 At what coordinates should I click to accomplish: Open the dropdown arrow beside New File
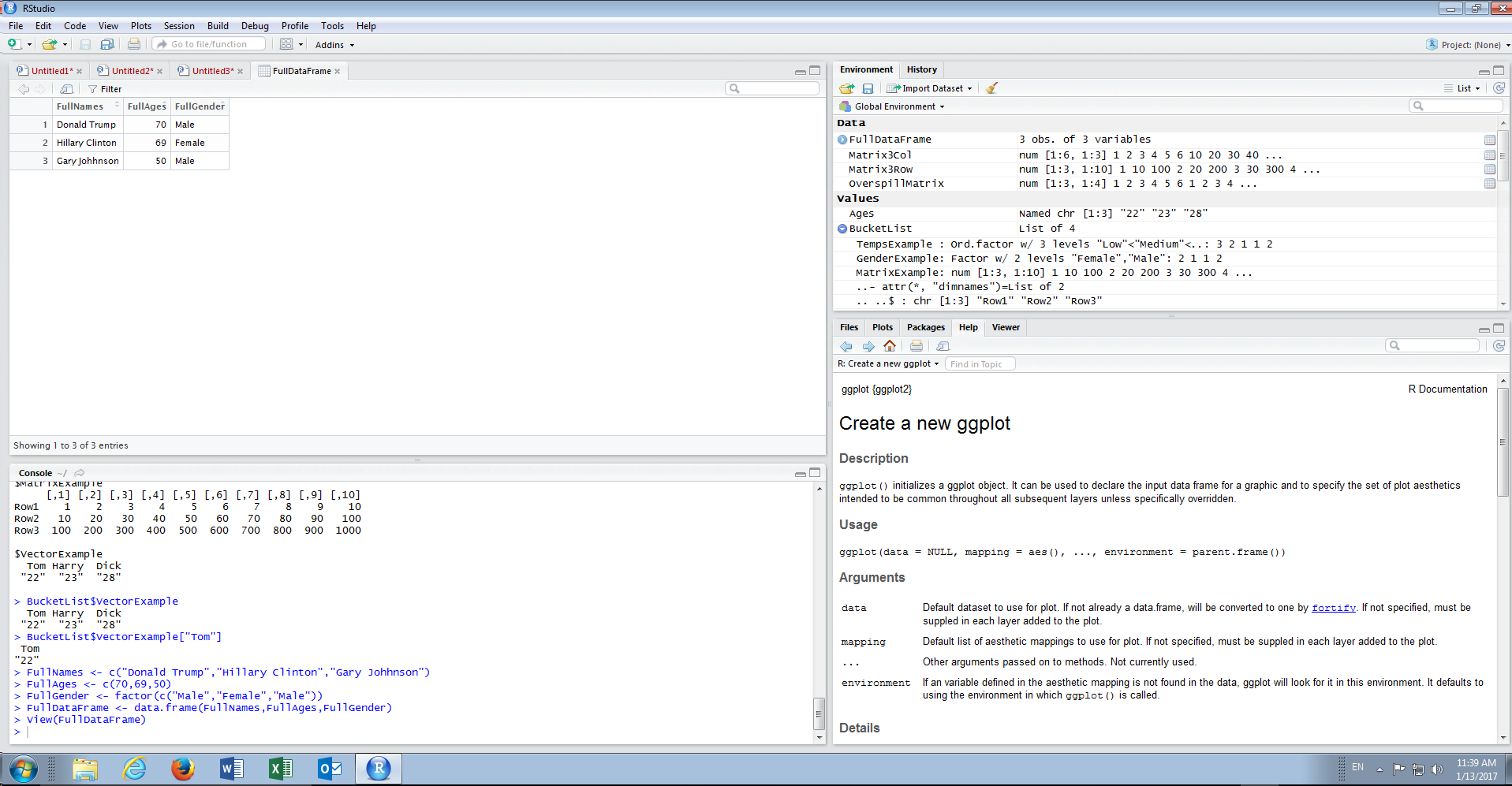tap(30, 45)
